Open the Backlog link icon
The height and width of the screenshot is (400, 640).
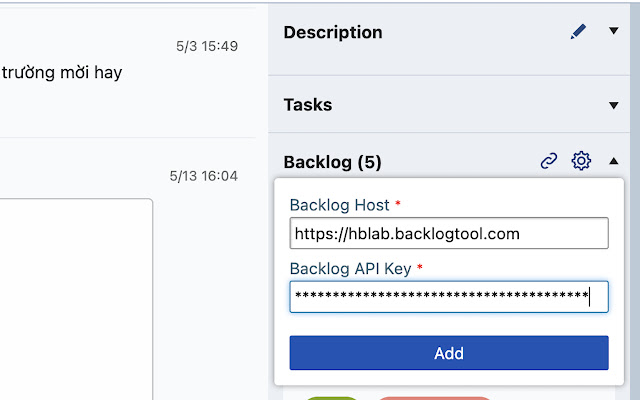549,161
